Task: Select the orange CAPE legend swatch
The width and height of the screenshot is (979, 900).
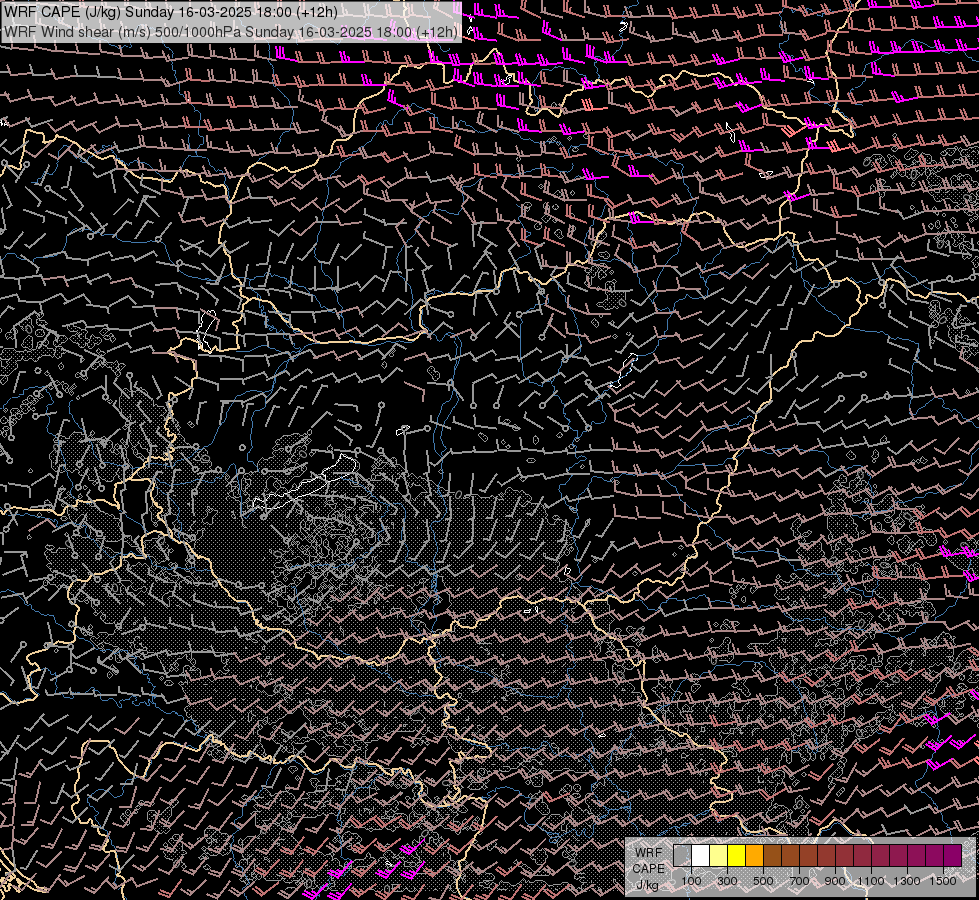Action: point(754,855)
